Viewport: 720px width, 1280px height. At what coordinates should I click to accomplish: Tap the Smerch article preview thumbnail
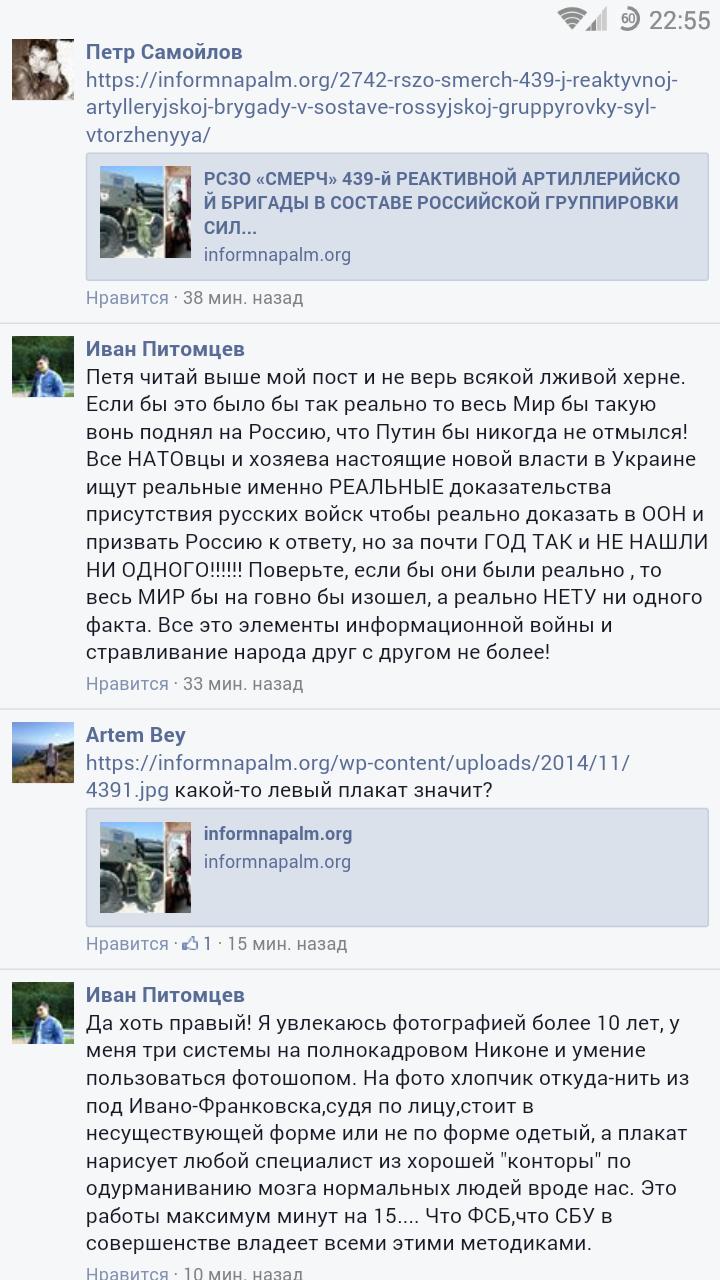pos(145,212)
